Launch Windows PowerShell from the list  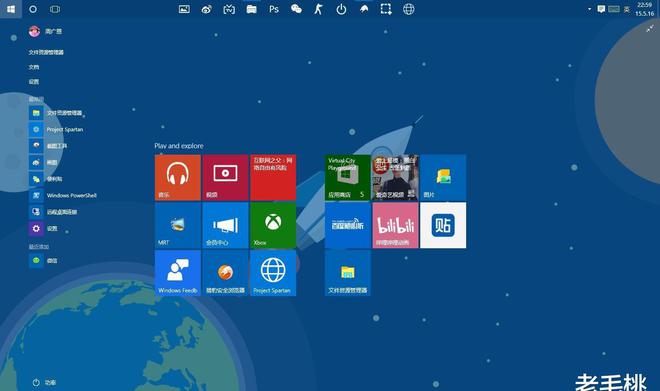[63, 195]
